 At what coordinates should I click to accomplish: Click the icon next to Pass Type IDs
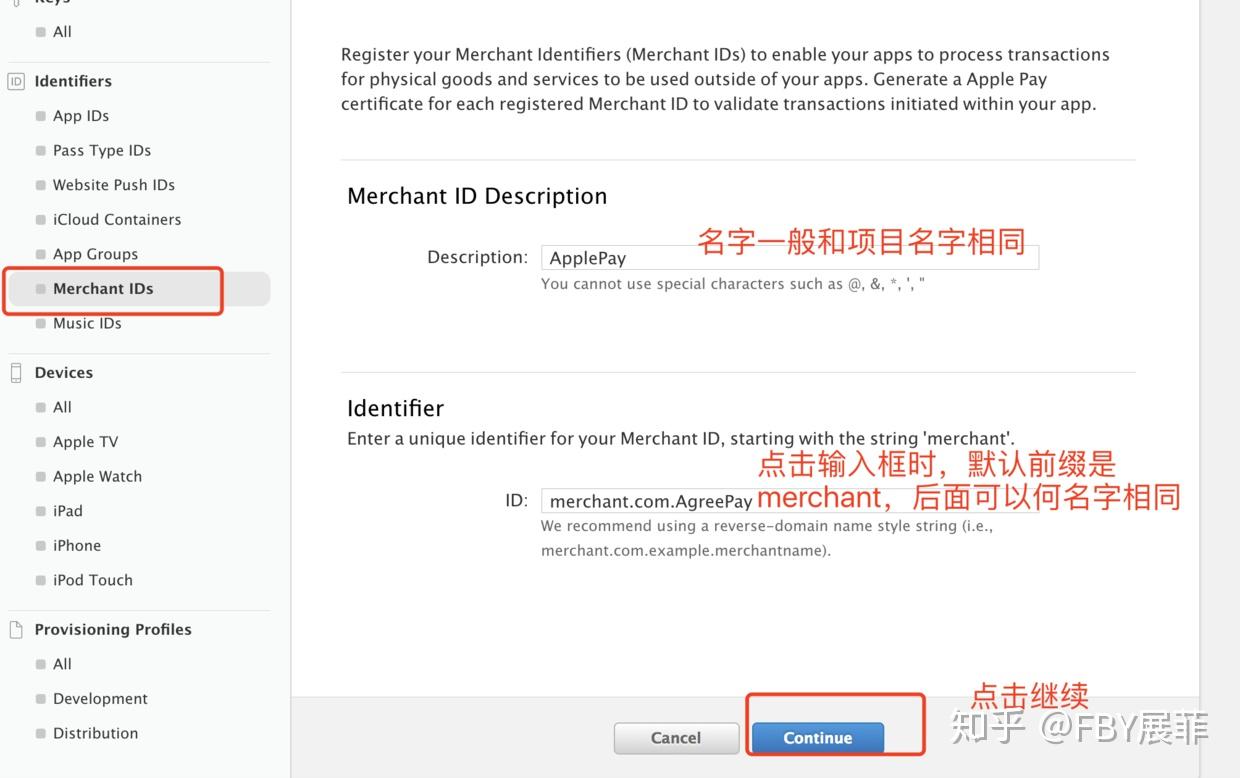41,150
